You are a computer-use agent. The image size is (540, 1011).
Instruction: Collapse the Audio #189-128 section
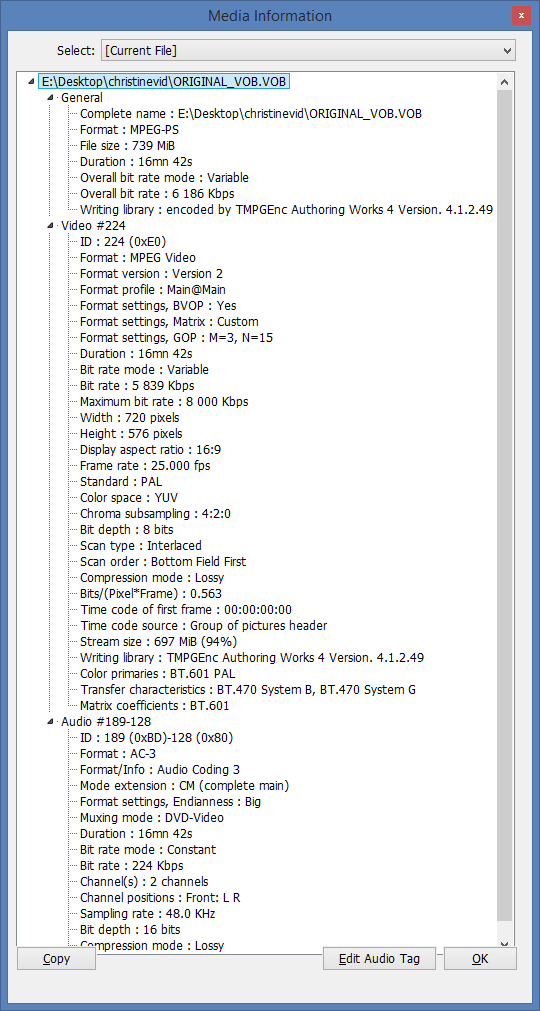(52, 722)
